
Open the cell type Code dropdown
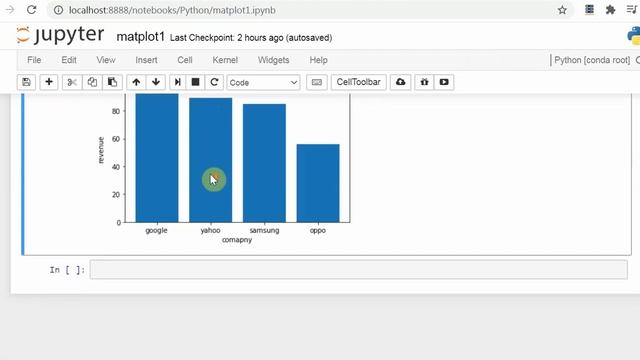(264, 82)
